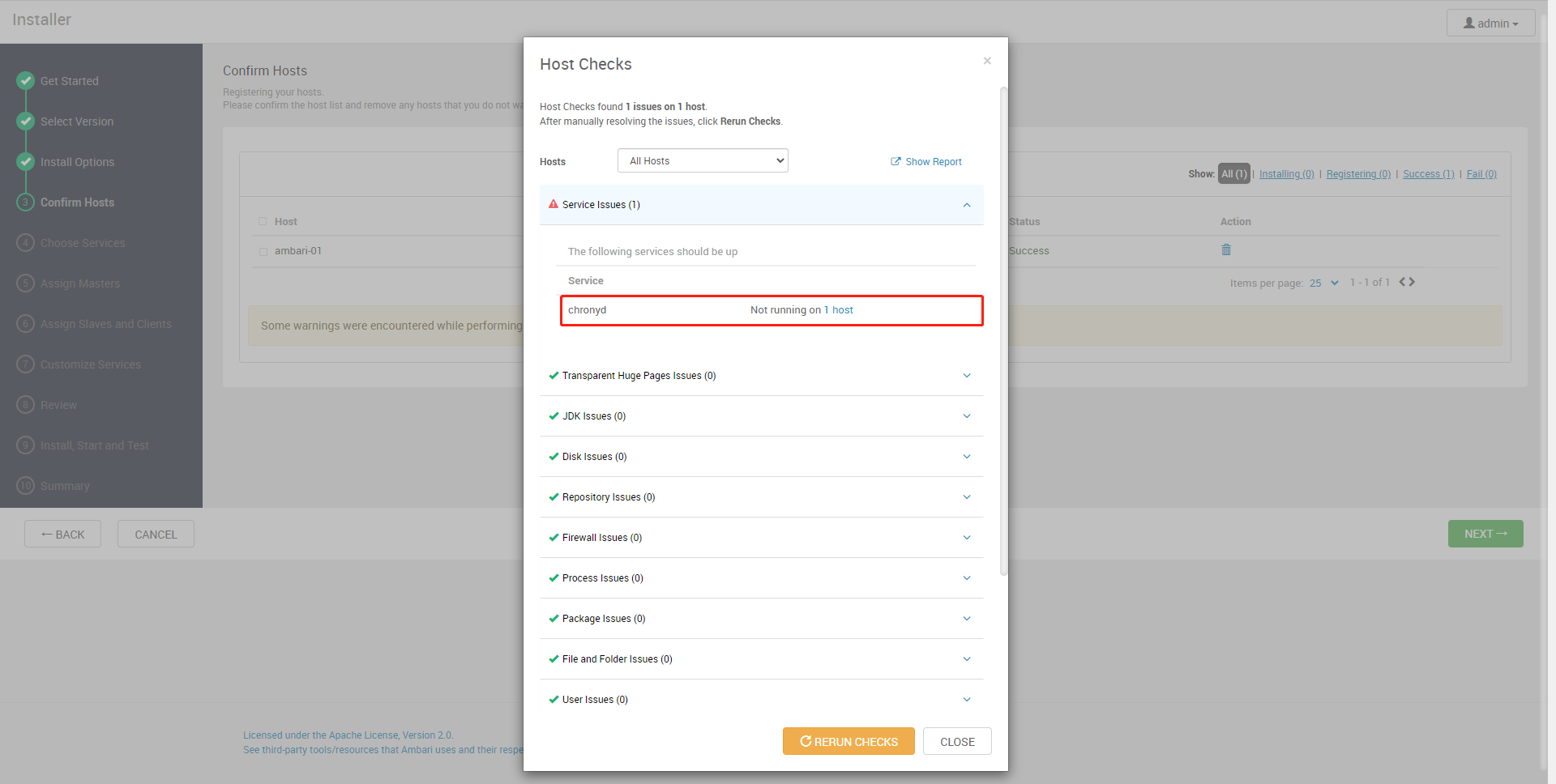Click next page arrow in pagination

coord(1413,282)
